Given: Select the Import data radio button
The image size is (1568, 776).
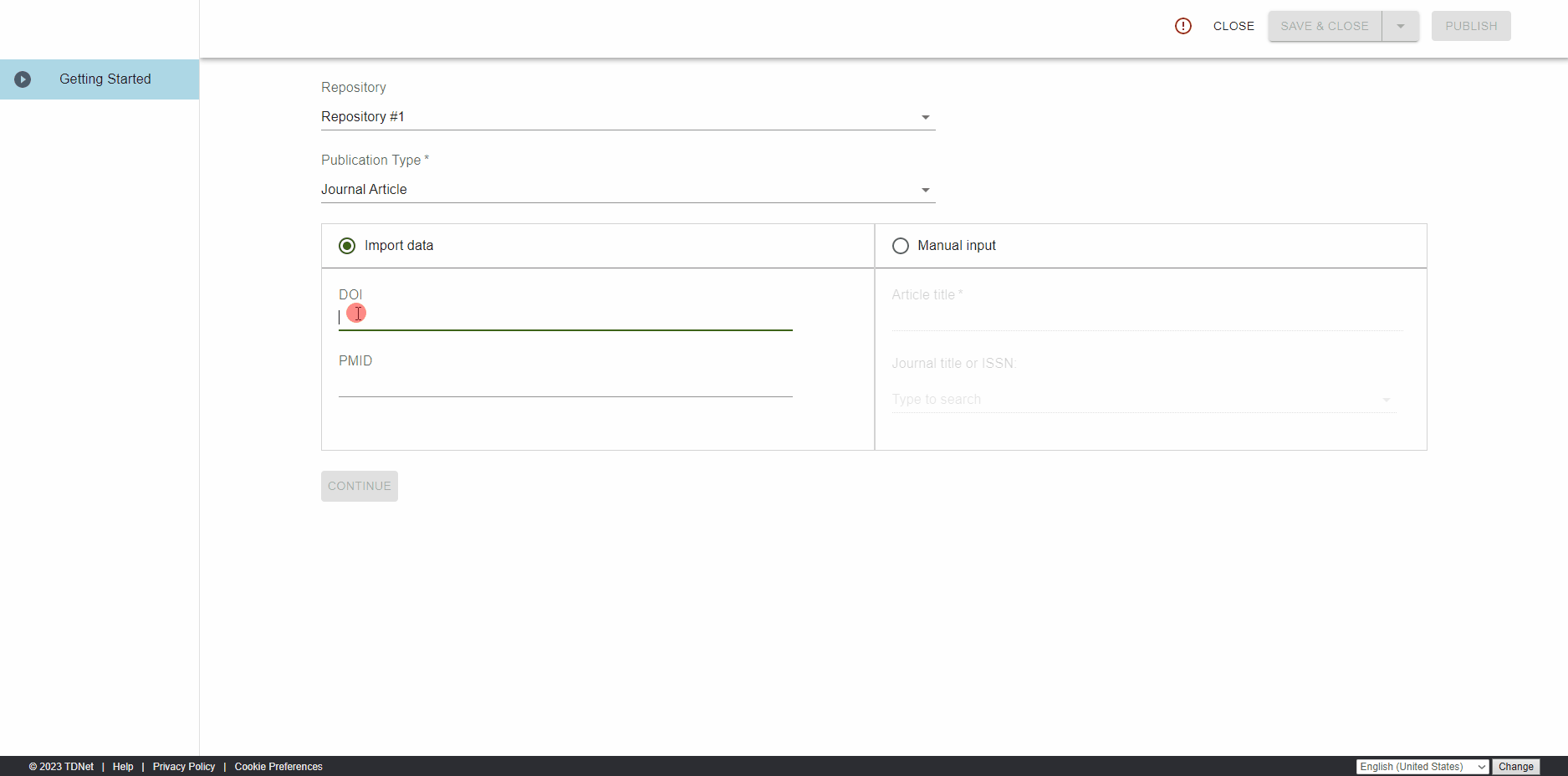Looking at the screenshot, I should (347, 245).
